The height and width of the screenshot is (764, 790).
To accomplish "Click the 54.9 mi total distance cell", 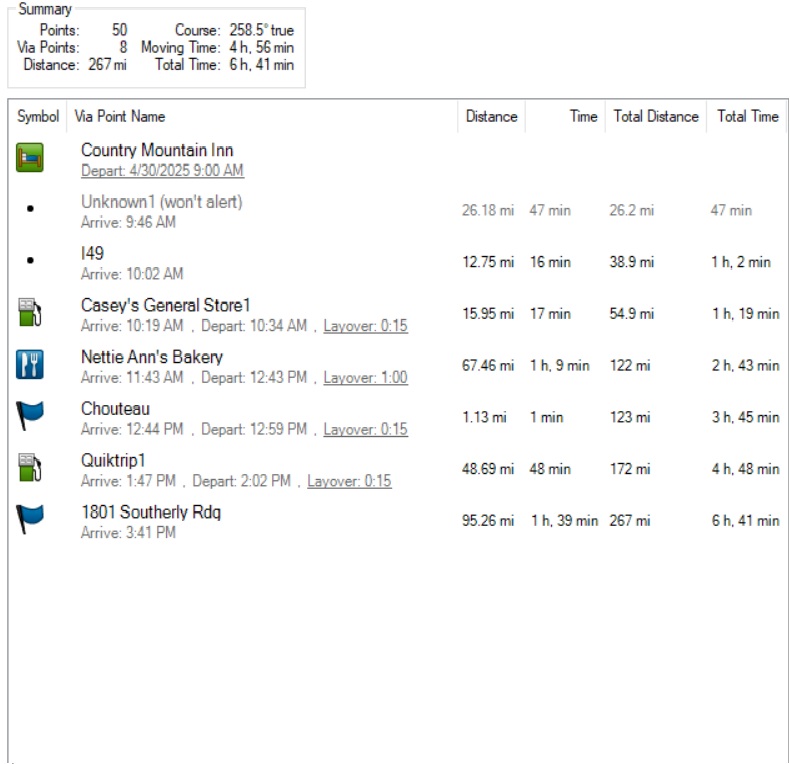I will tap(631, 313).
